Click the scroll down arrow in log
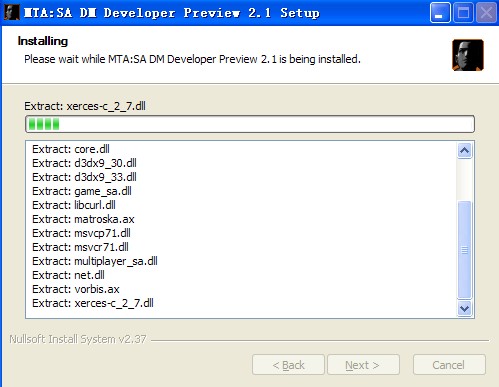 464,308
